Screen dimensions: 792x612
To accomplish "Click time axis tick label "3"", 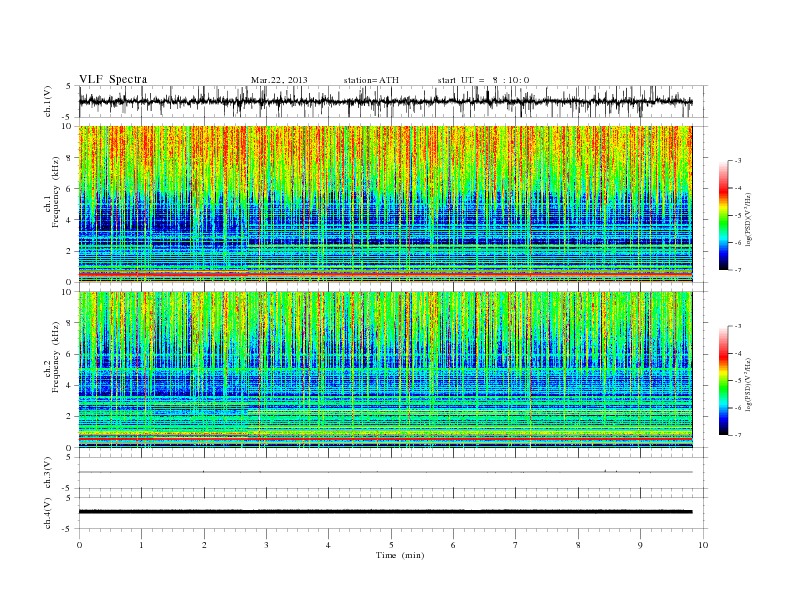I will click(267, 545).
